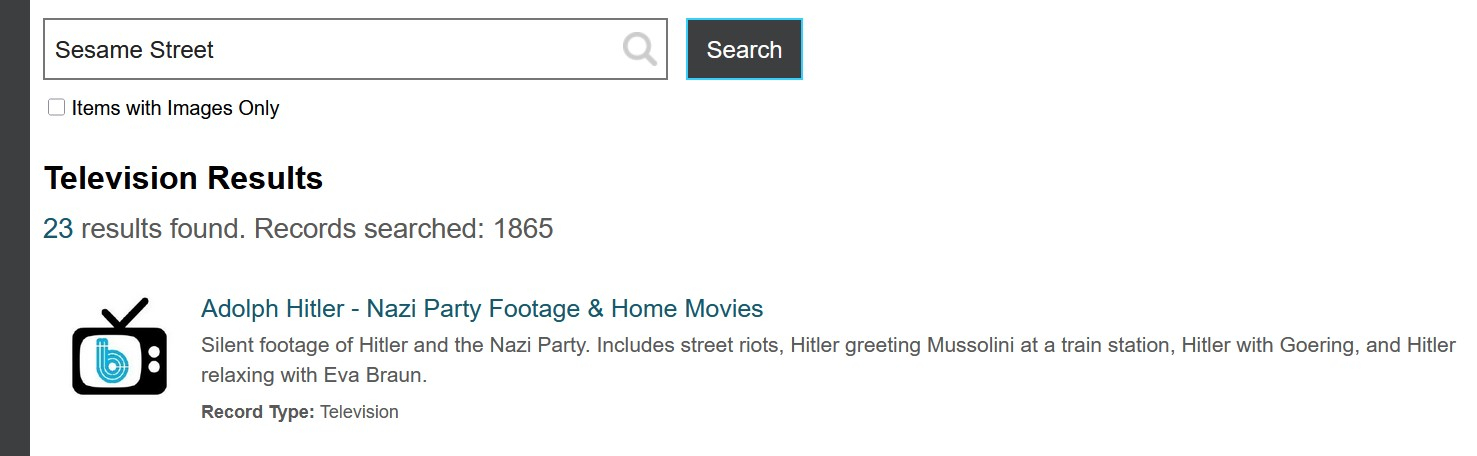Screen dimensions: 1477x456
Task: Click the antenna on the television icon
Action: [x=125, y=313]
